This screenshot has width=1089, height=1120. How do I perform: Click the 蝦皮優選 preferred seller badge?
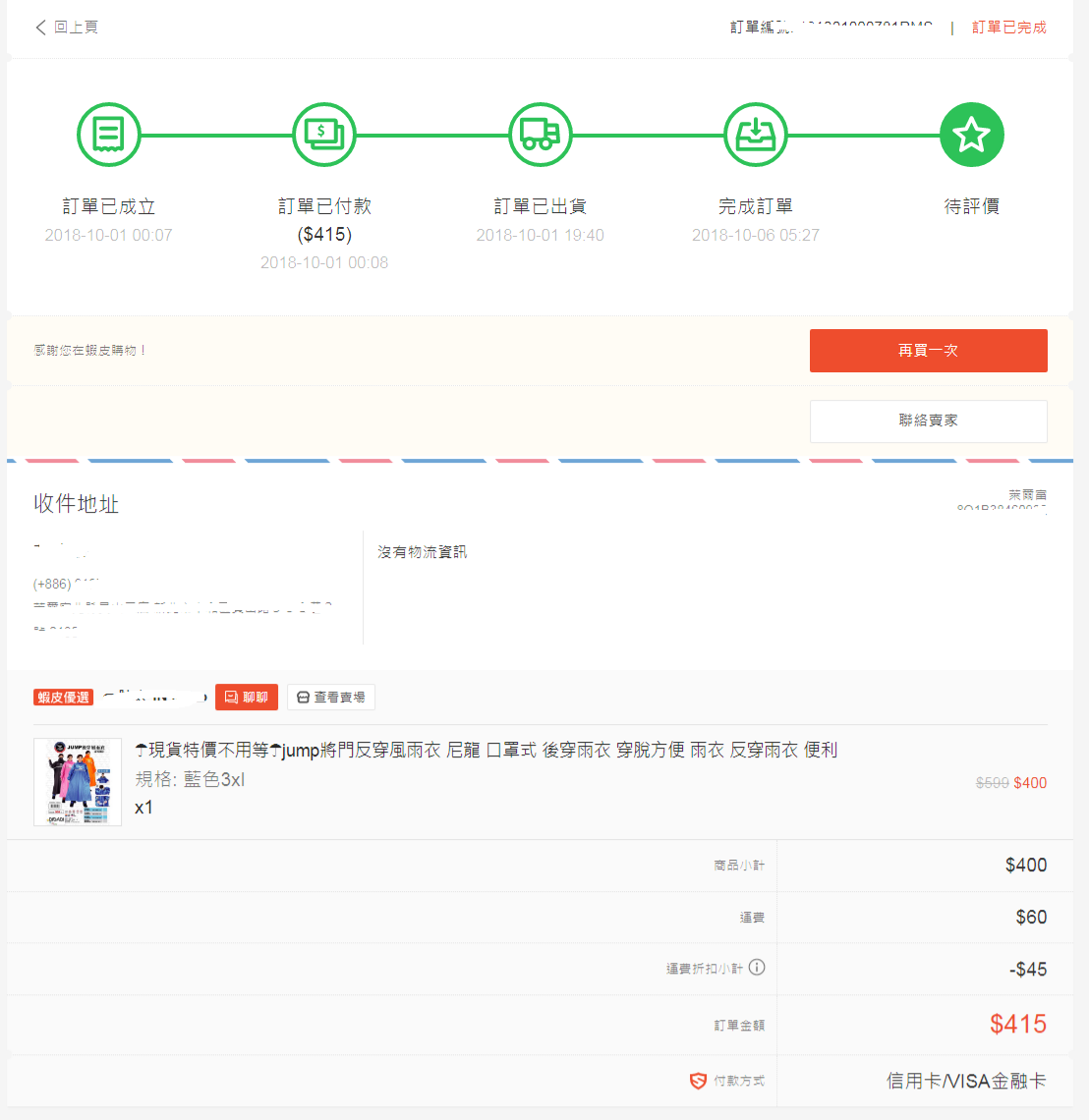coord(64,698)
